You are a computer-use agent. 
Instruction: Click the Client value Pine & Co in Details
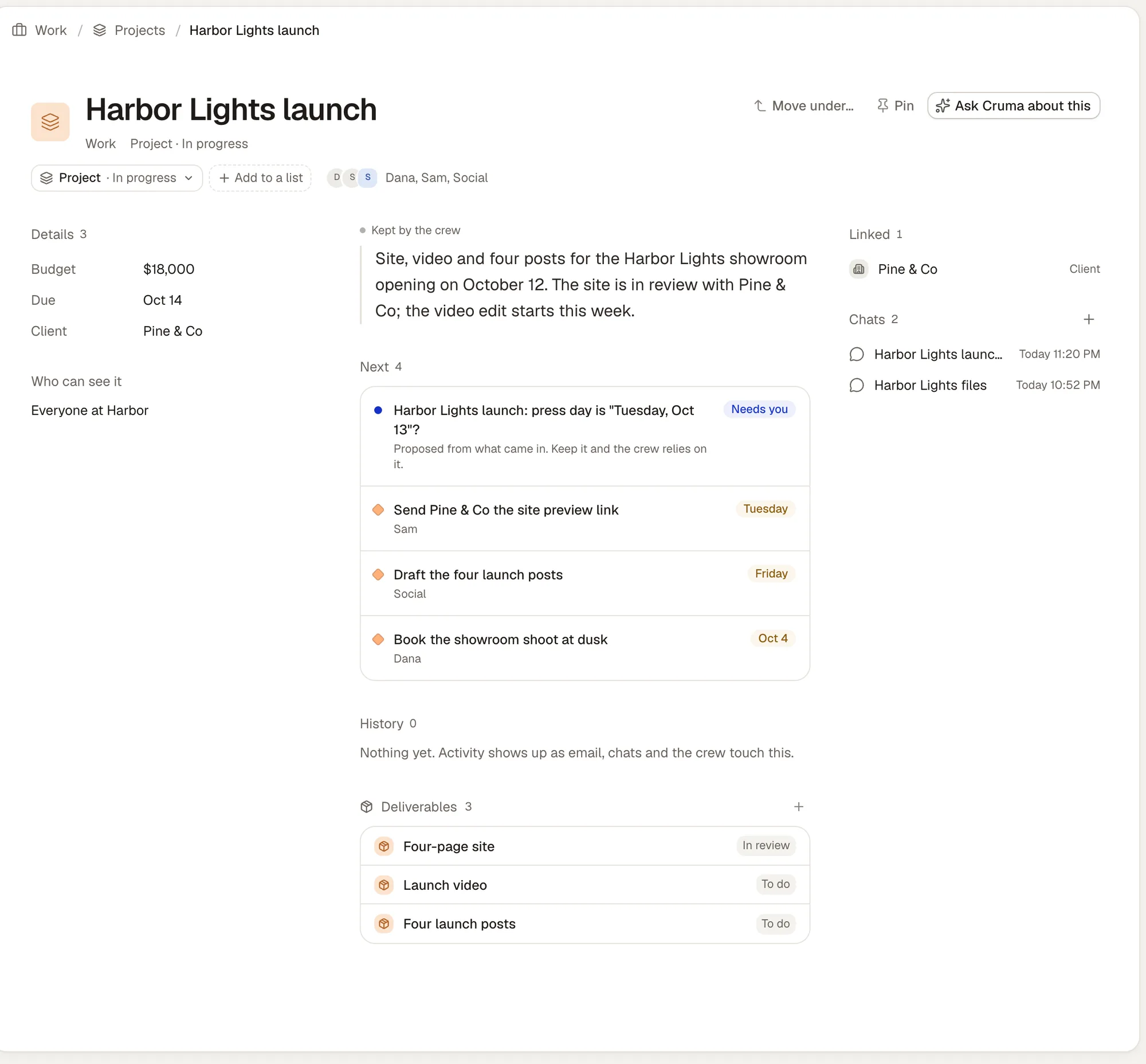[173, 331]
